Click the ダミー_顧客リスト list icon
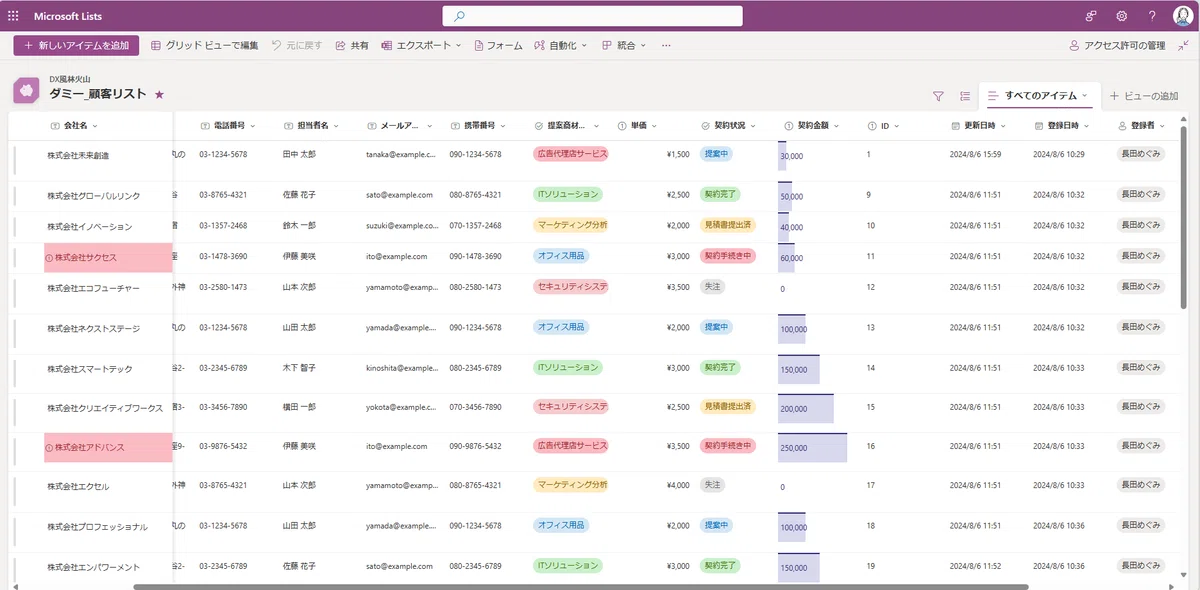 (26, 90)
